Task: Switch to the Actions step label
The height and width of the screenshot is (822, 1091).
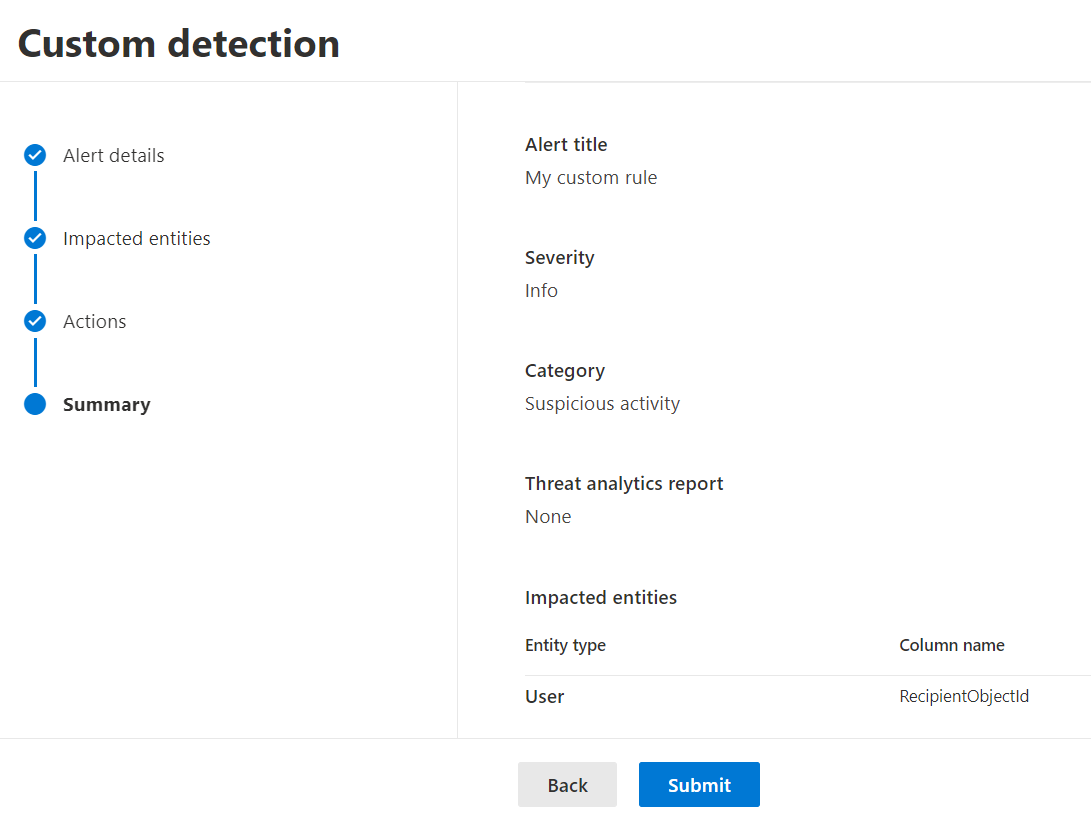Action: pyautogui.click(x=94, y=321)
